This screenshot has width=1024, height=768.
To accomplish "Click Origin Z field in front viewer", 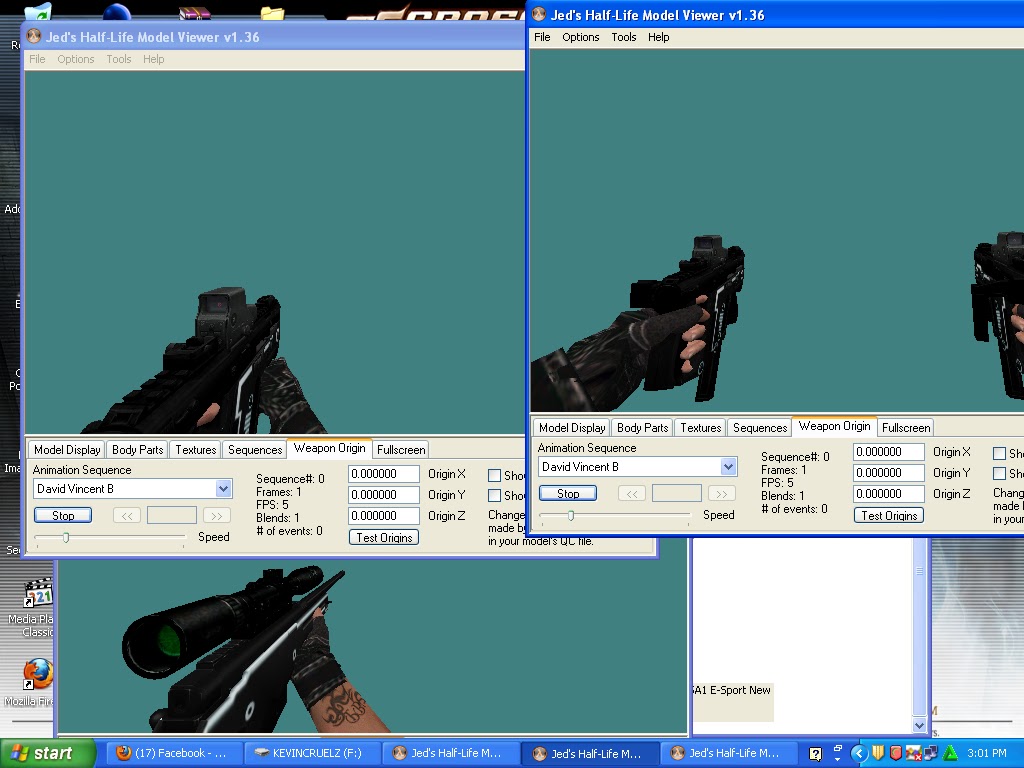I will point(889,494).
